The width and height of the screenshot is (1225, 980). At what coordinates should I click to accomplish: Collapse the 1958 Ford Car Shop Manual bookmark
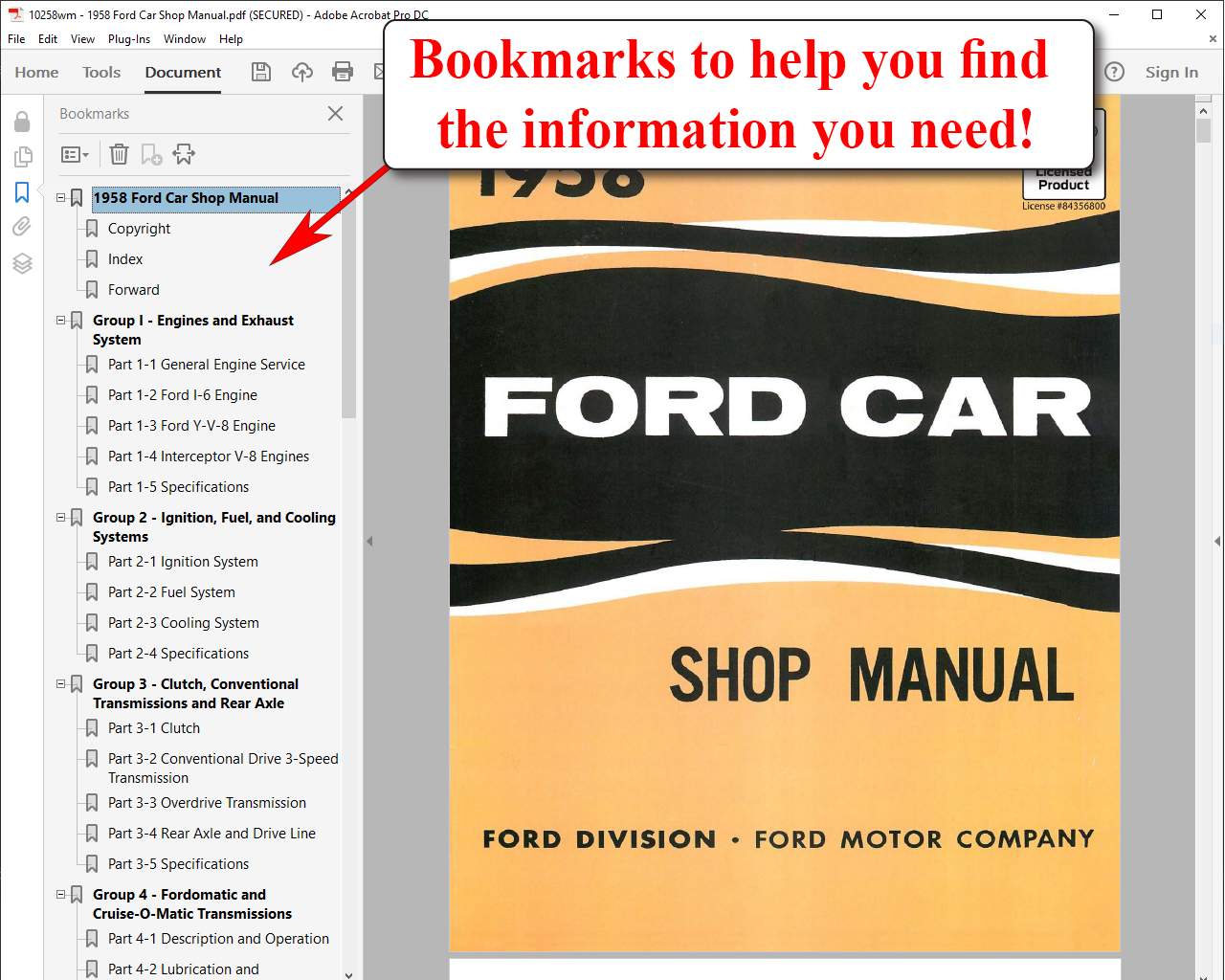pyautogui.click(x=61, y=198)
